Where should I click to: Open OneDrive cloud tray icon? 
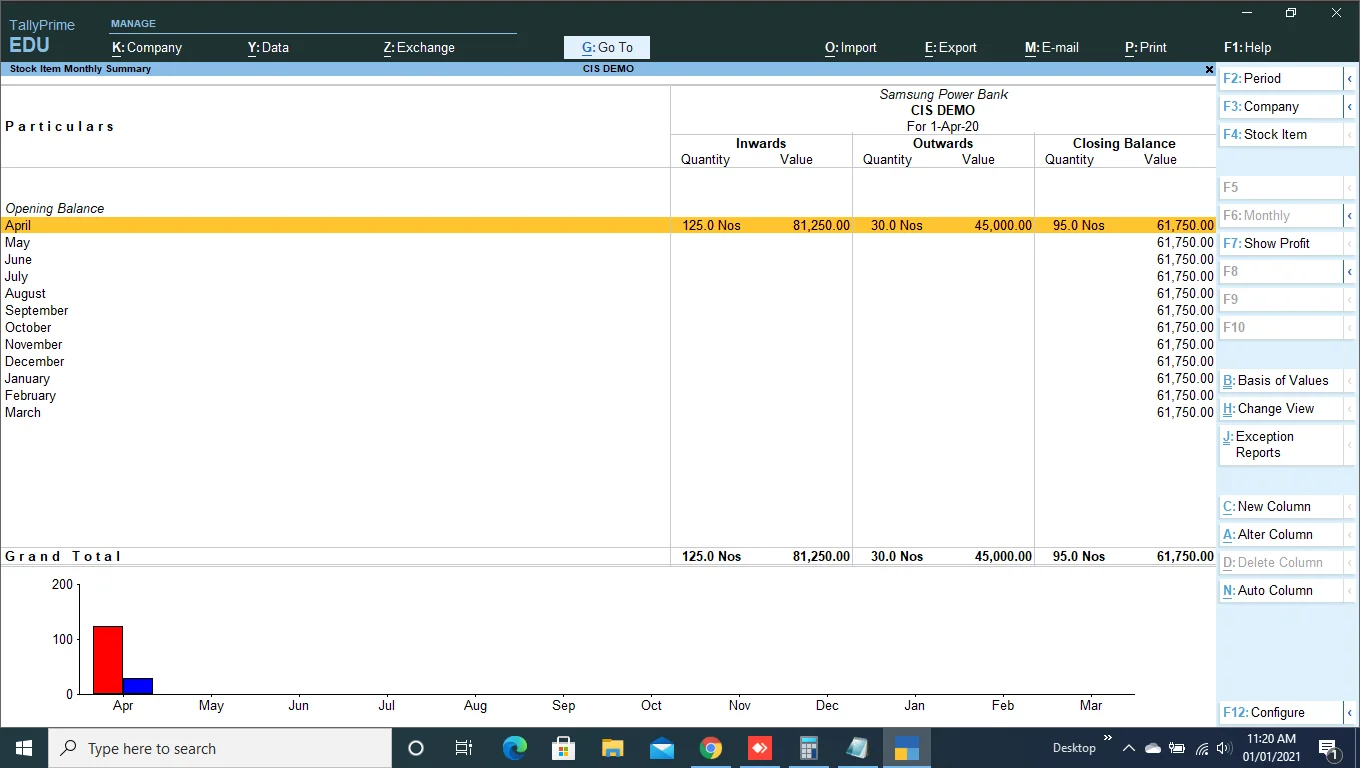click(1153, 748)
